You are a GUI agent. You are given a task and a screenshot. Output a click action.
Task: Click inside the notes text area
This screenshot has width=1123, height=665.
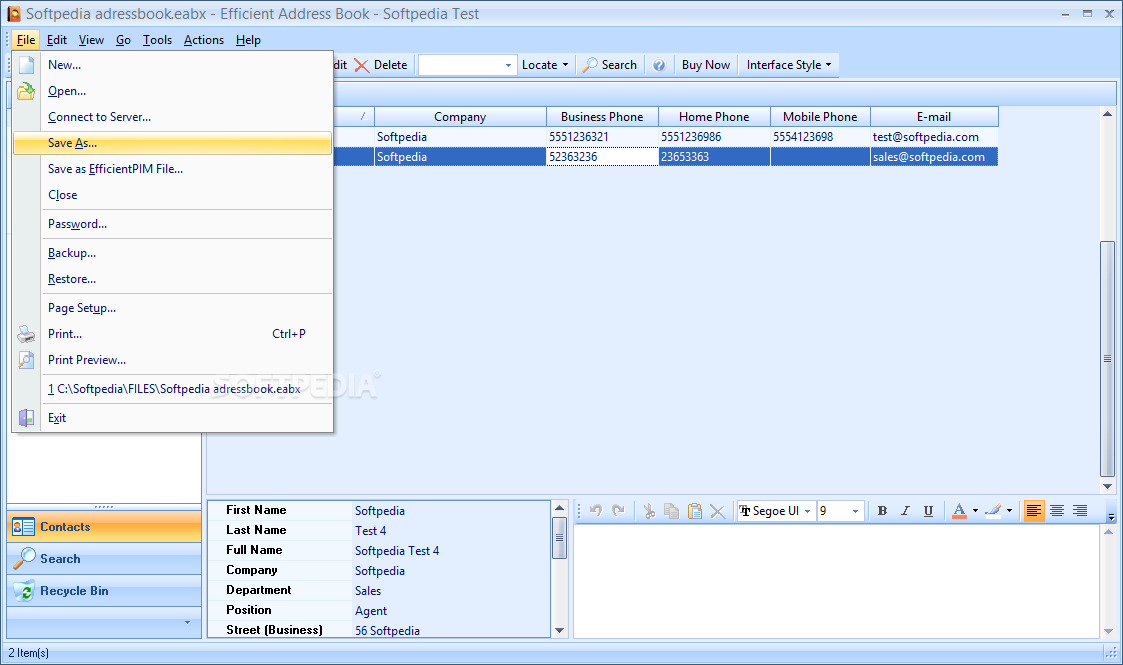(837, 581)
